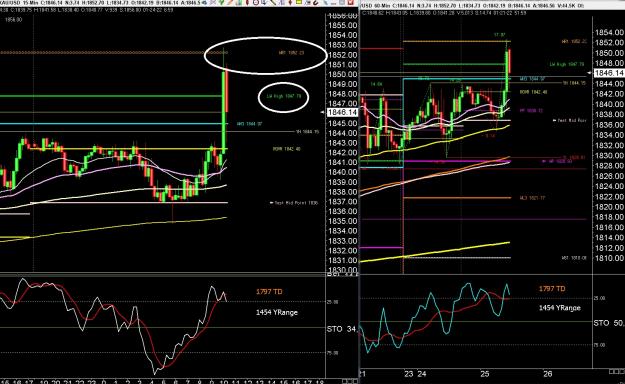Click the green marker toolbar icon

(x=221, y=2)
